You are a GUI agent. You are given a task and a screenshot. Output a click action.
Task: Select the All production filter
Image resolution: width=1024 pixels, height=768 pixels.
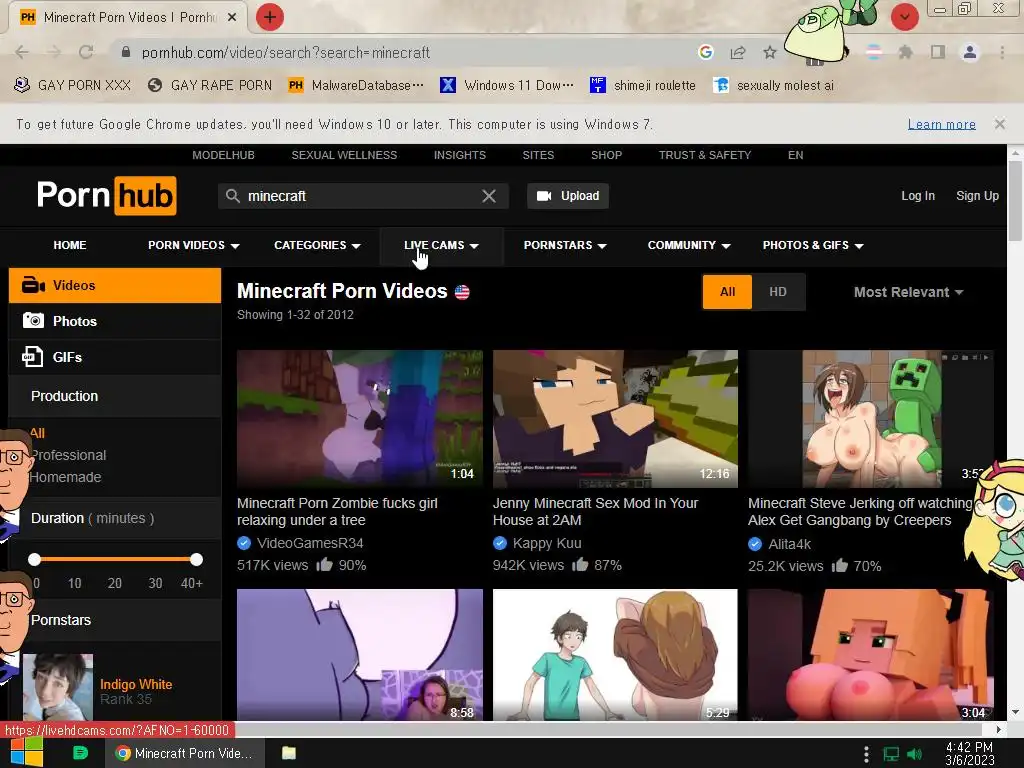37,433
